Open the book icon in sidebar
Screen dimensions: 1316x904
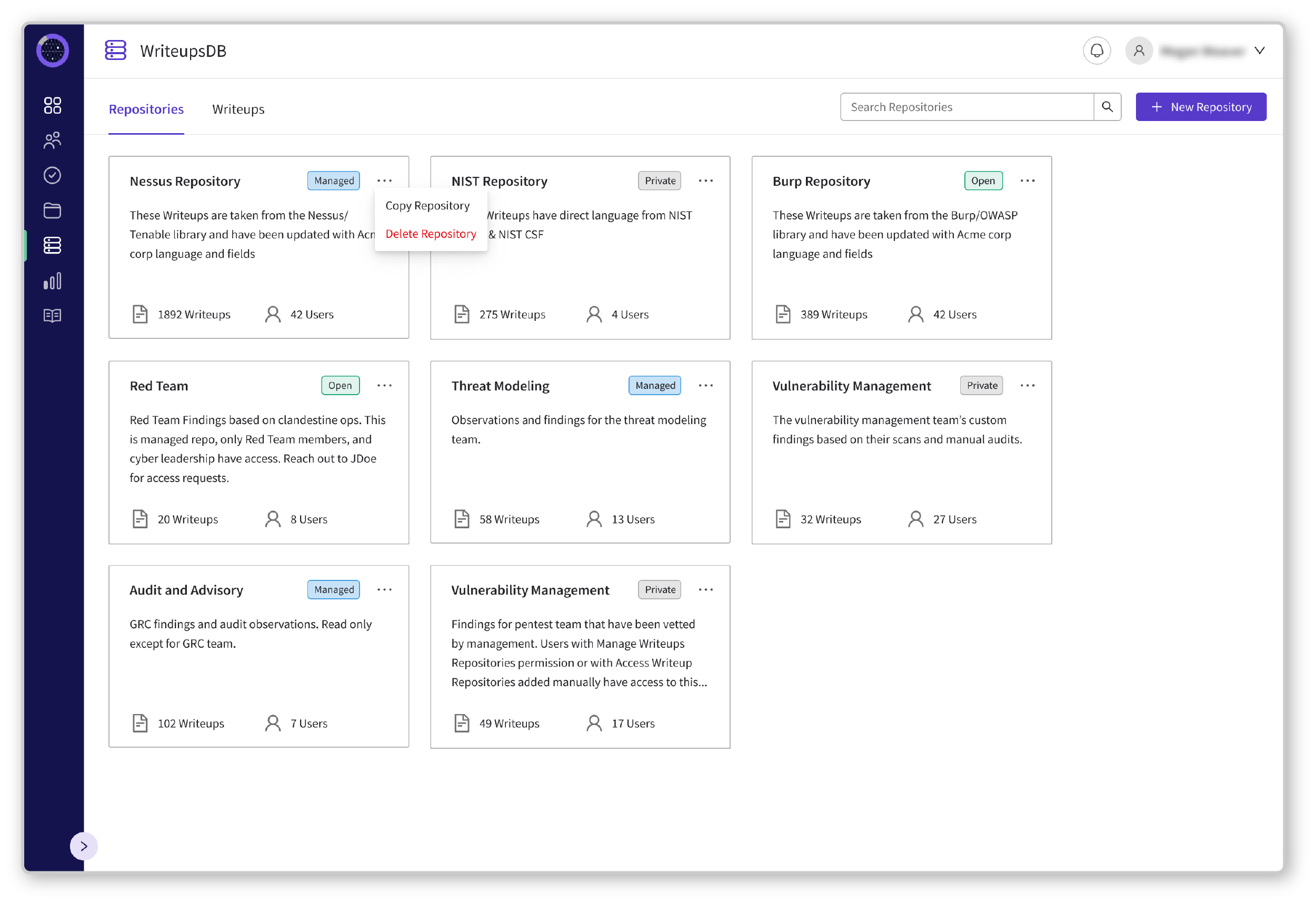pyautogui.click(x=53, y=316)
